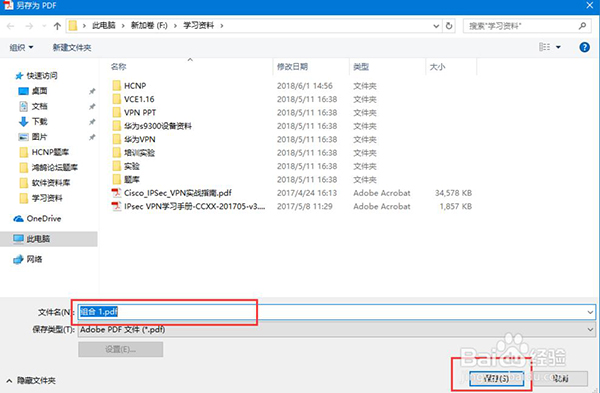Click the 1,857 KB size cell
Screen dimensions: 600x393
(456, 206)
